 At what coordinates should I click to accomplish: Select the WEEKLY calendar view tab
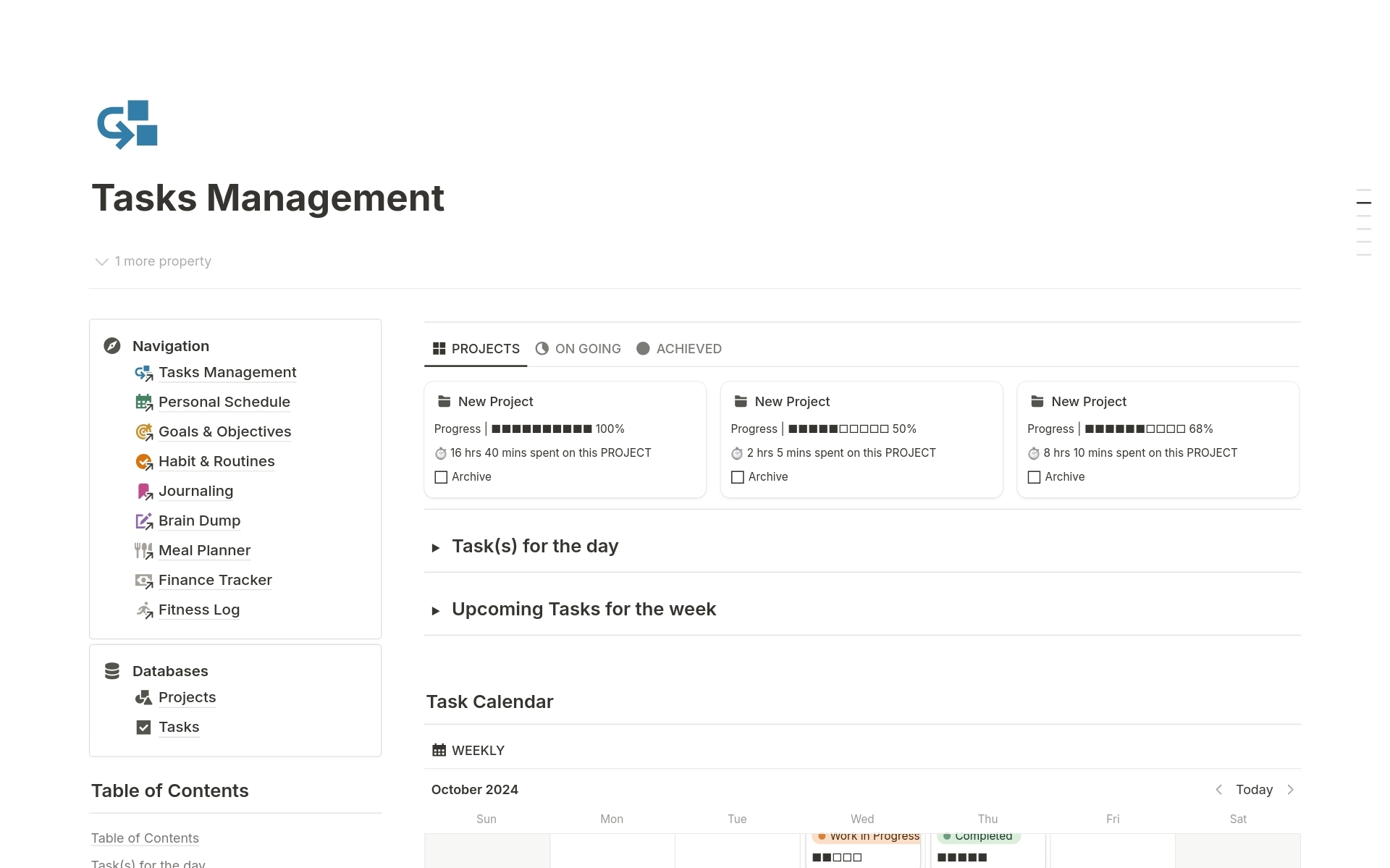tap(468, 750)
